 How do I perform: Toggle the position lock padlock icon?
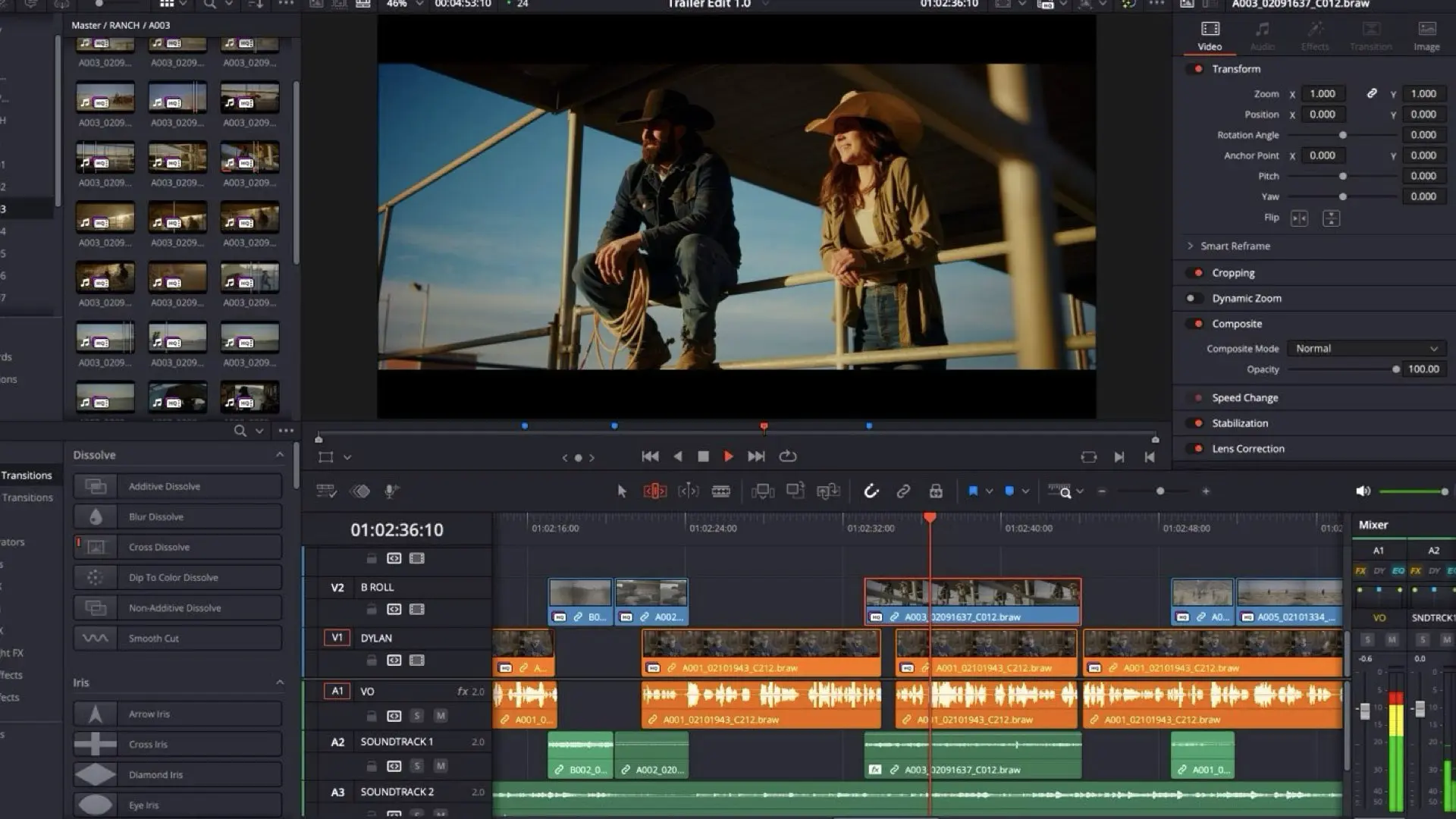(x=936, y=491)
